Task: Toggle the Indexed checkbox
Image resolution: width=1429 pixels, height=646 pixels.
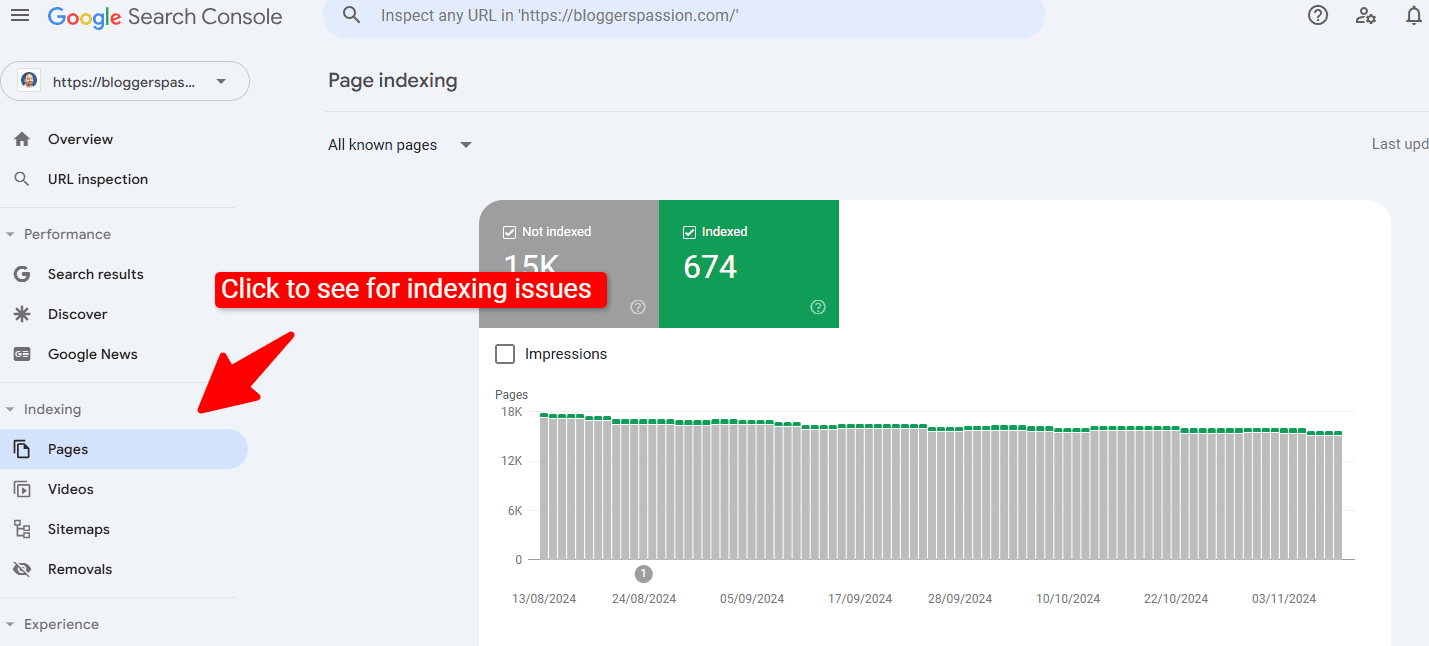Action: coord(689,232)
